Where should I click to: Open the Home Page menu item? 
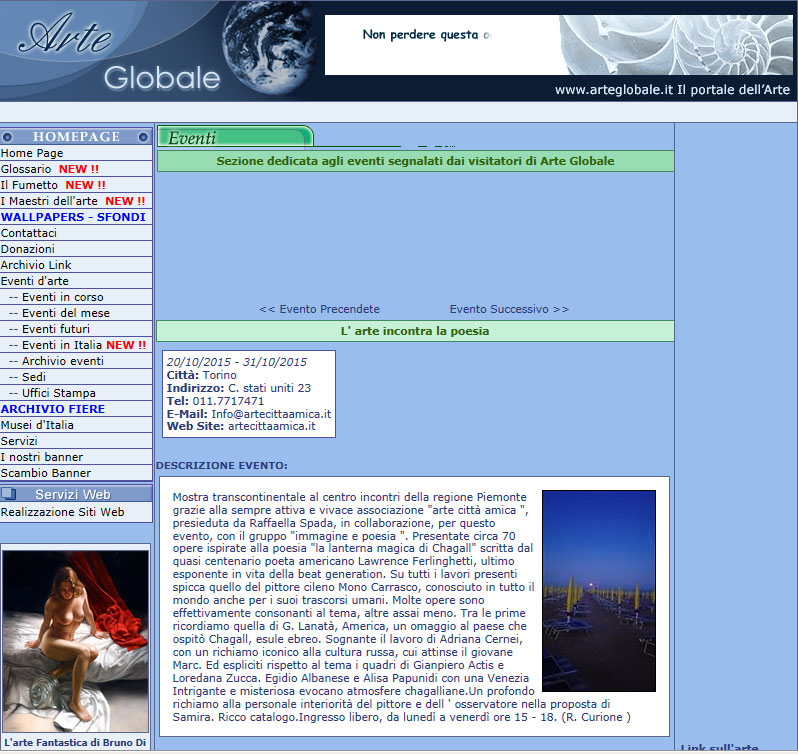[x=32, y=153]
